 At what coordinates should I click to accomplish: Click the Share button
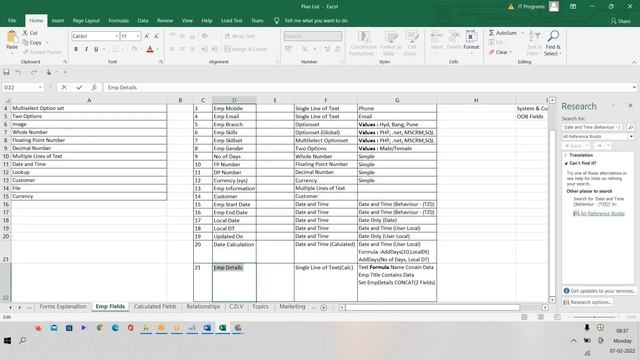click(620, 21)
